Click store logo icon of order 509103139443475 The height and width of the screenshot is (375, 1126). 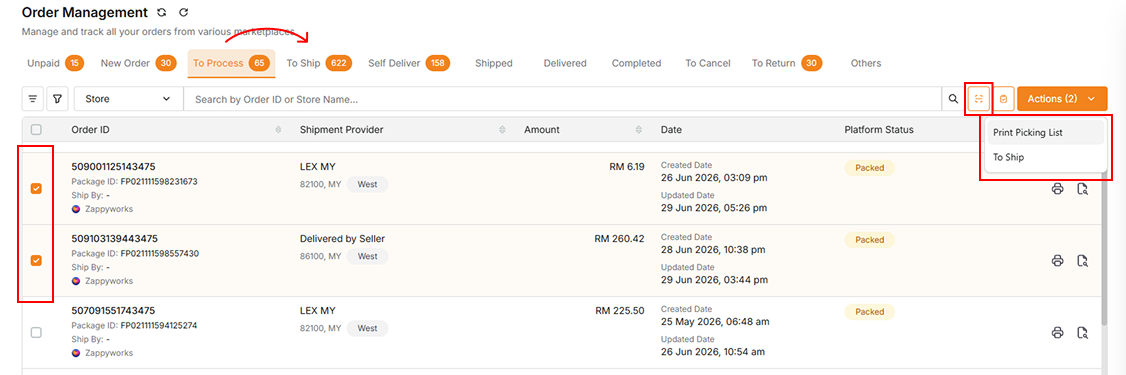[x=75, y=281]
